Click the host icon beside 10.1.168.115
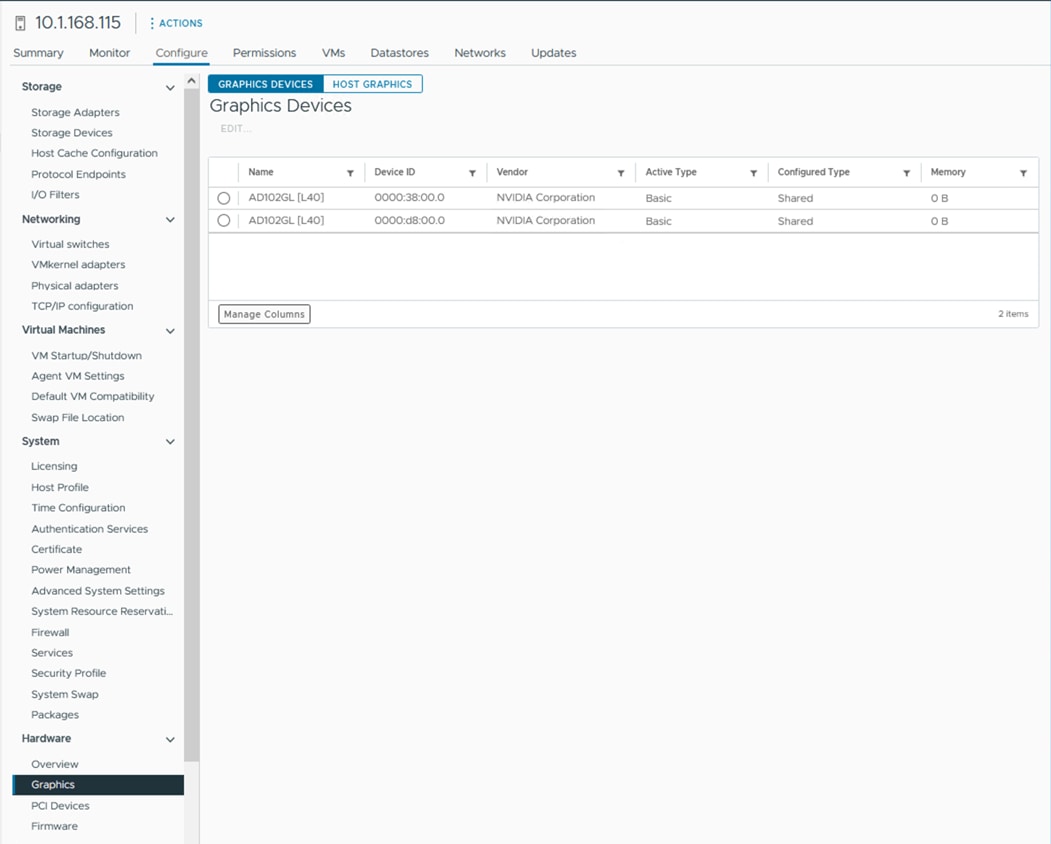The height and width of the screenshot is (844, 1051). (x=20, y=23)
